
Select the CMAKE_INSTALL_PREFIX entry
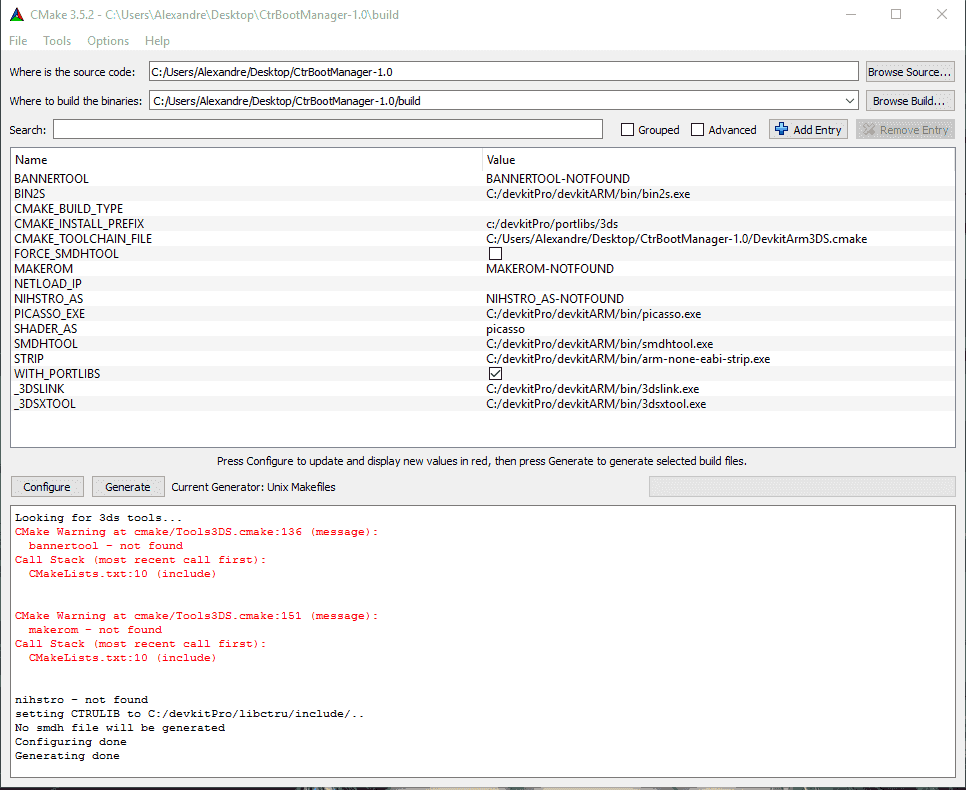[79, 224]
